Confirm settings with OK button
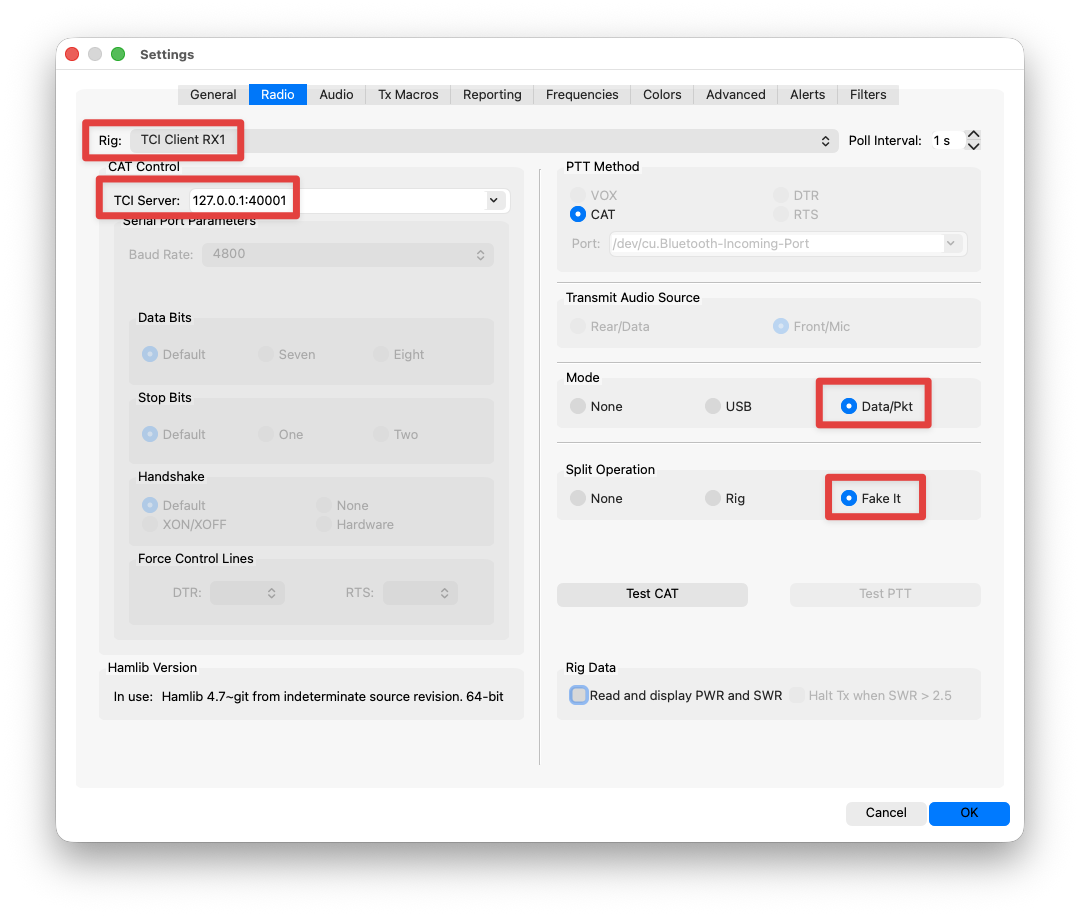Screen dimensions: 1080x916 pos(969,813)
